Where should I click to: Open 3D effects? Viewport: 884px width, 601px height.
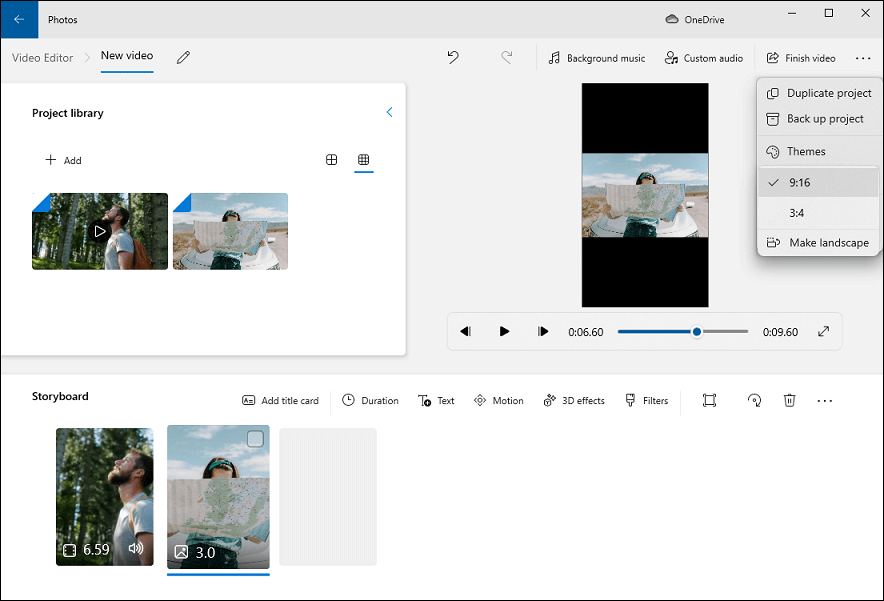(574, 400)
